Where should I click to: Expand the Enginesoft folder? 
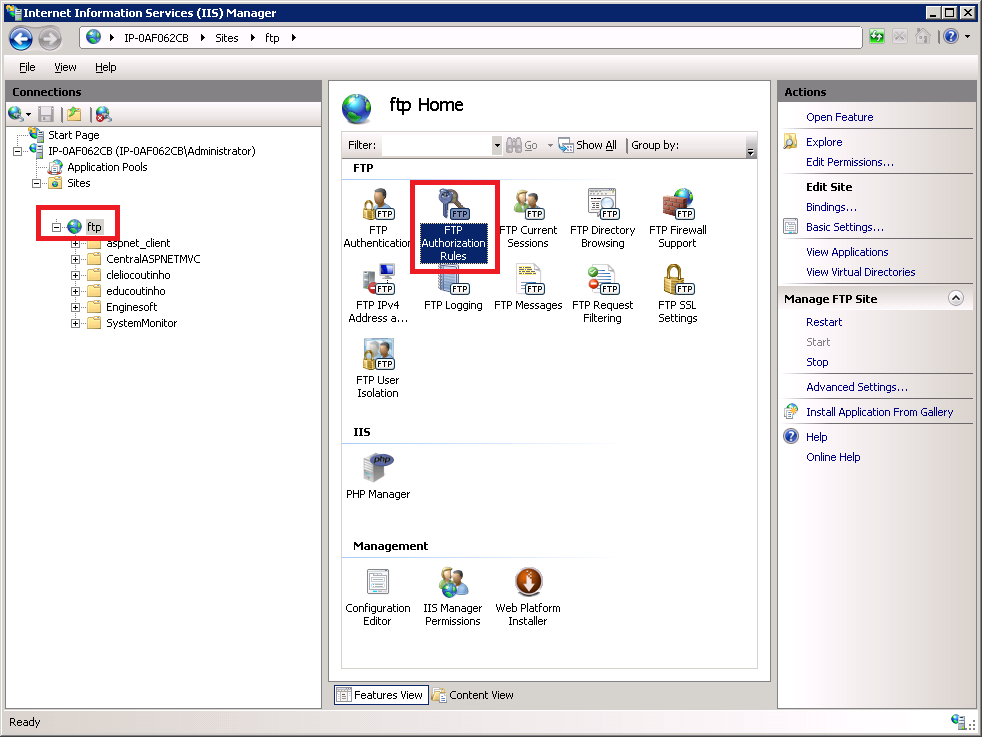75,307
